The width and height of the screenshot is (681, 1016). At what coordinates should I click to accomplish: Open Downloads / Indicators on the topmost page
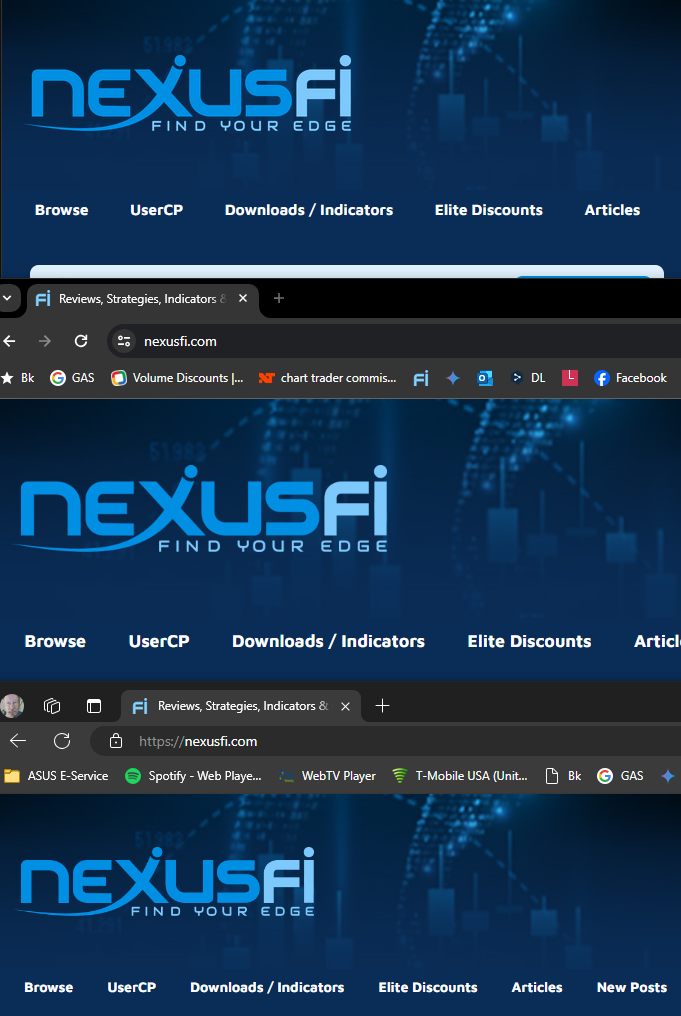[x=309, y=210]
